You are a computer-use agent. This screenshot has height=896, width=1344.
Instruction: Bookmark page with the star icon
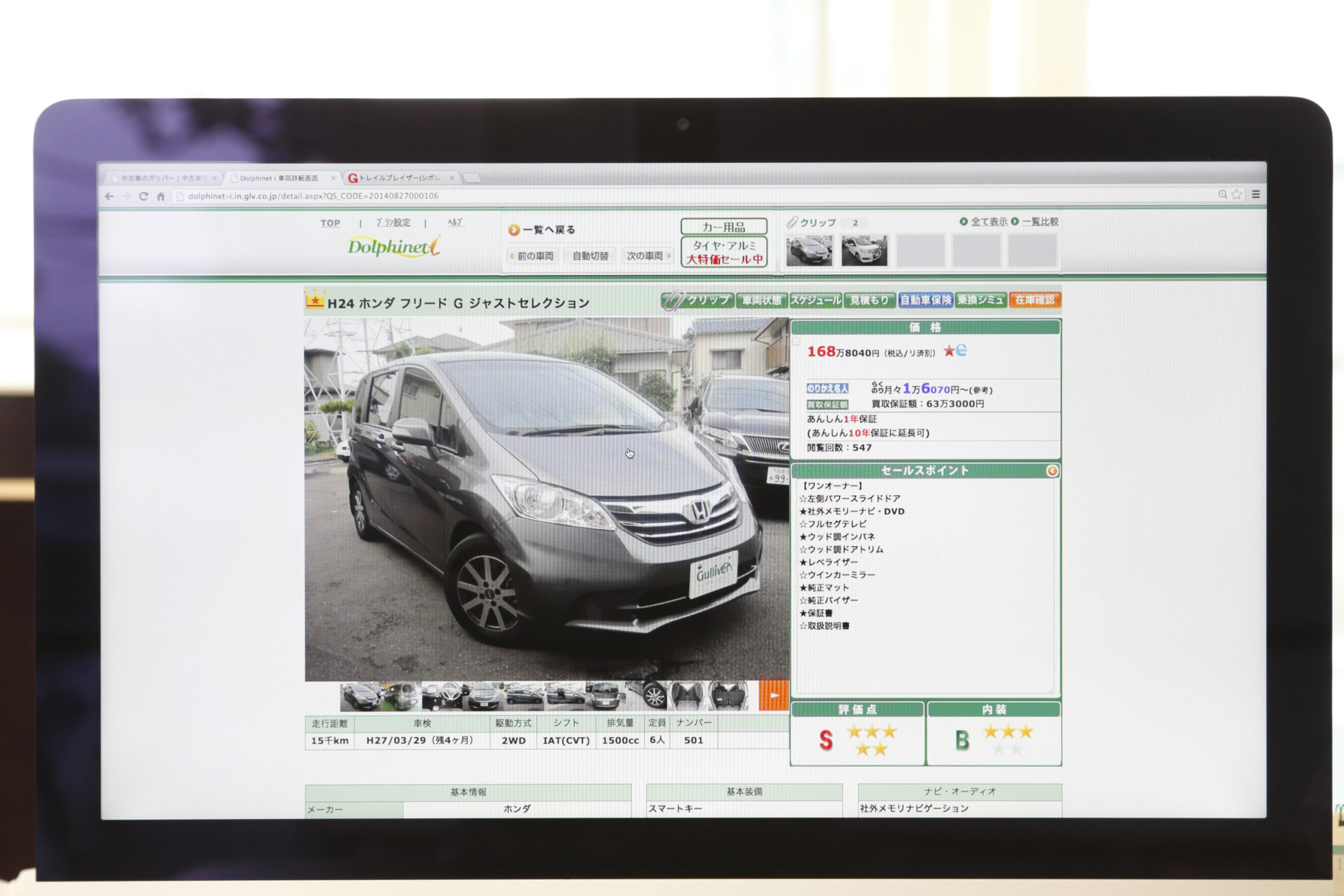pyautogui.click(x=1236, y=194)
